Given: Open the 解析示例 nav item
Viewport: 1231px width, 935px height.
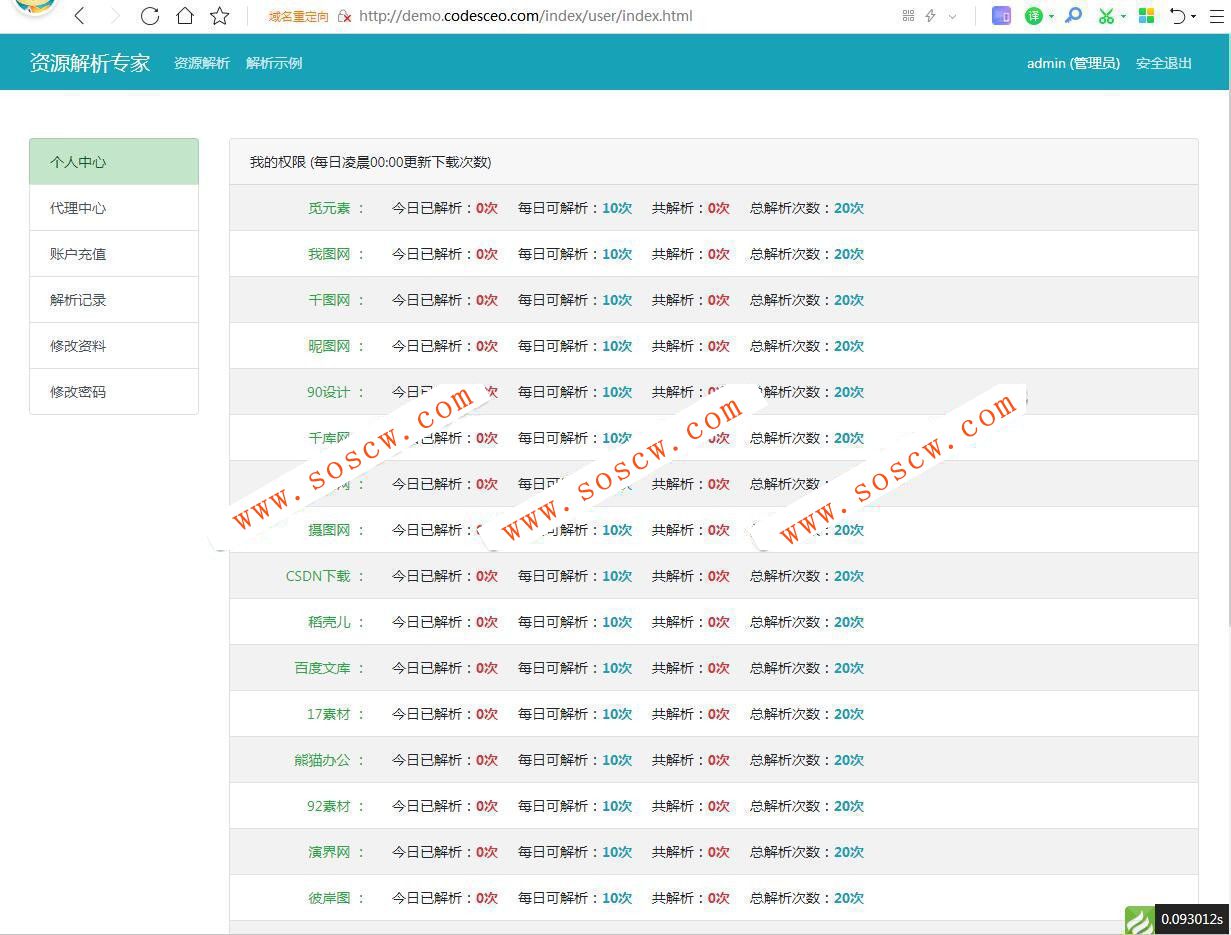Looking at the screenshot, I should point(274,63).
